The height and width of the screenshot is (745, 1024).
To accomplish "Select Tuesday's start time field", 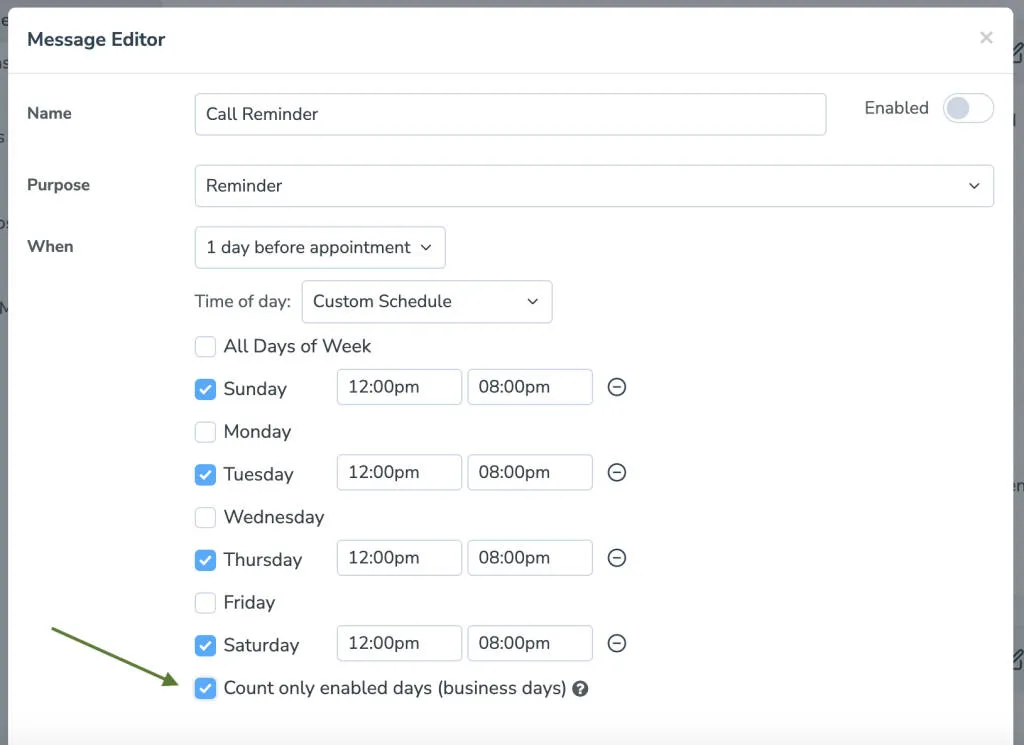I will click(399, 472).
